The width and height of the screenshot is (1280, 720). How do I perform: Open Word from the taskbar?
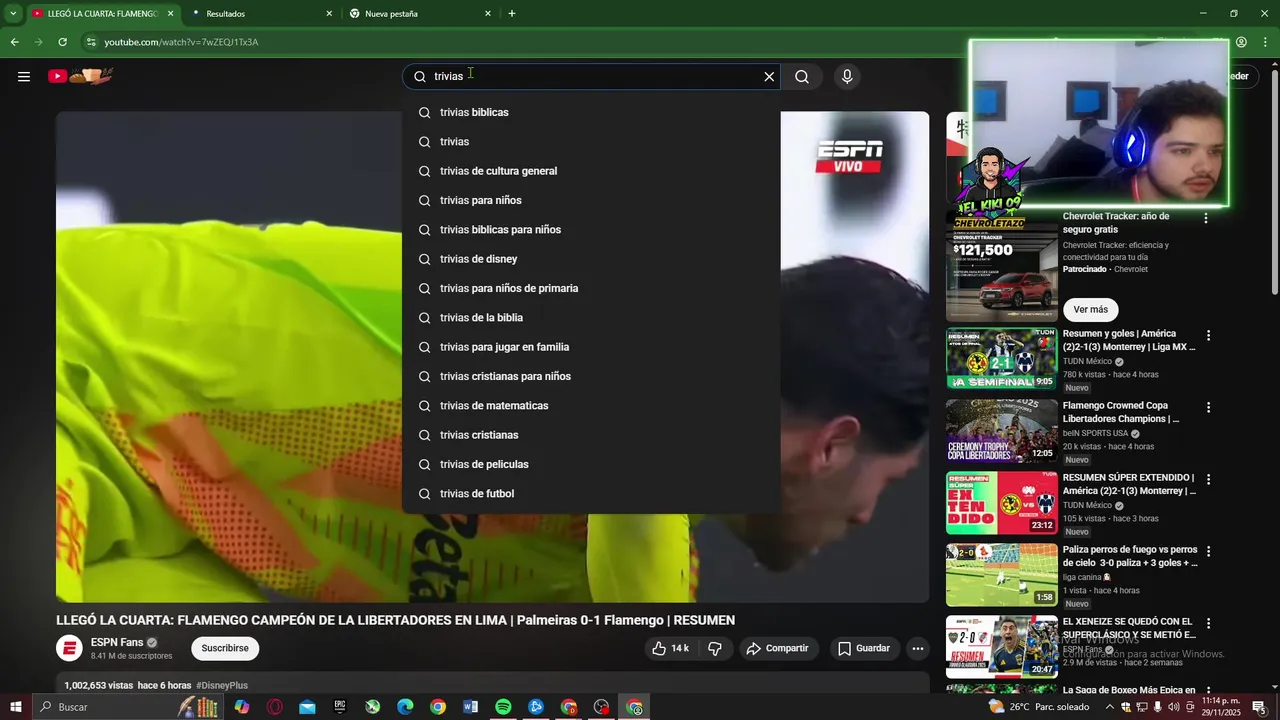pos(471,707)
